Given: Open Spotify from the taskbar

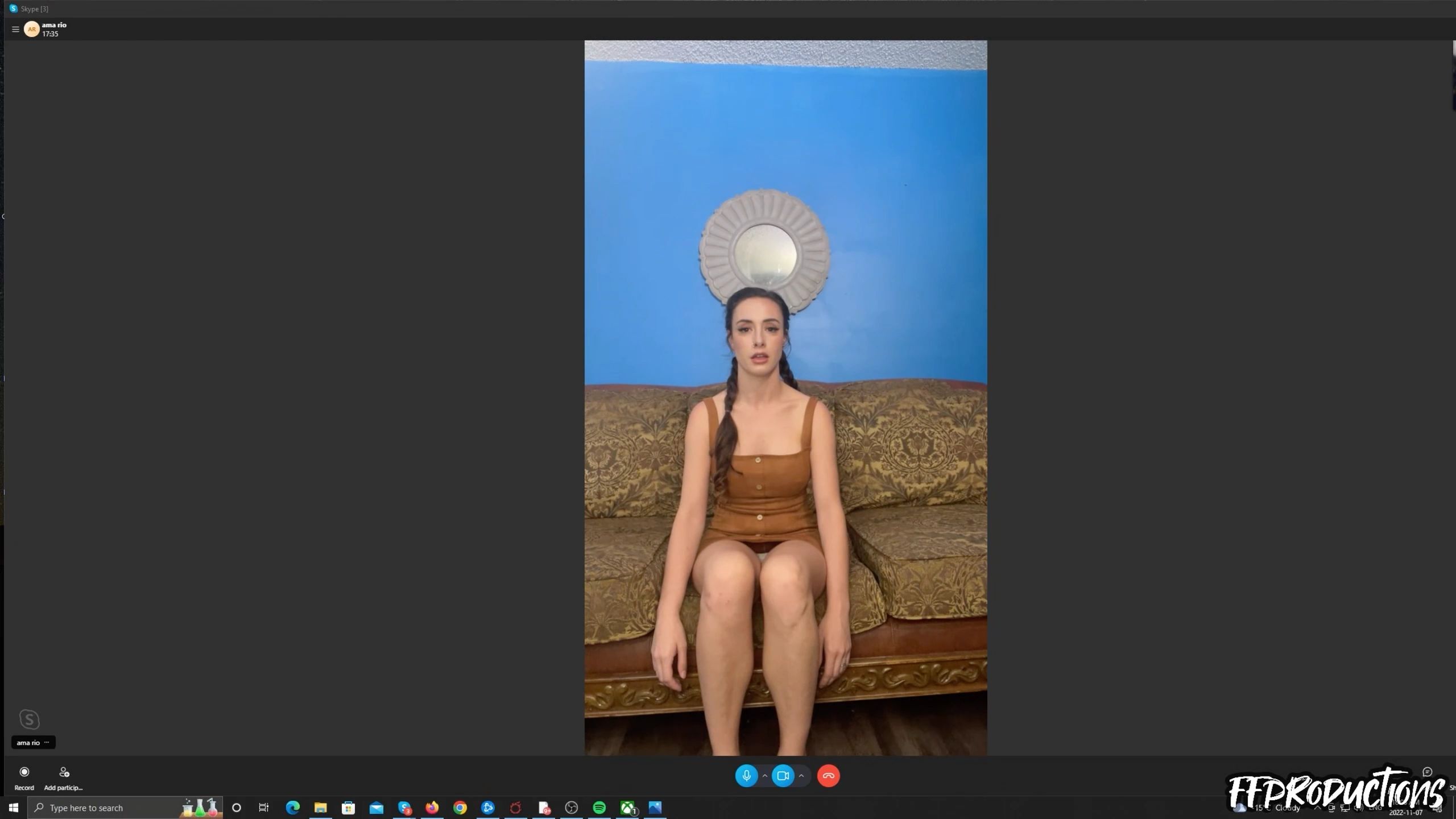Looking at the screenshot, I should (x=599, y=808).
